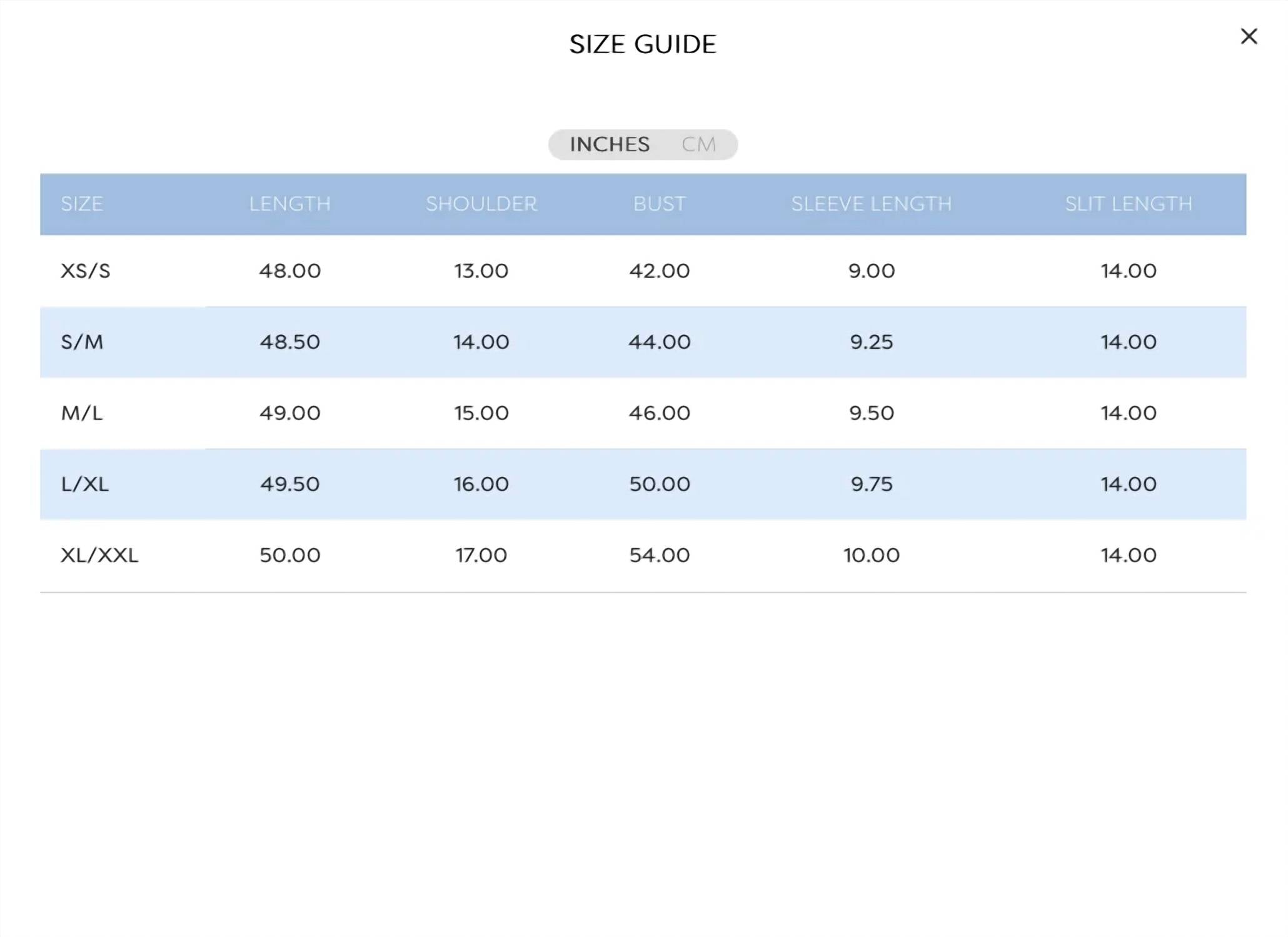Image resolution: width=1288 pixels, height=937 pixels.
Task: Click the SLEEVE LENGTH column header
Action: click(872, 204)
